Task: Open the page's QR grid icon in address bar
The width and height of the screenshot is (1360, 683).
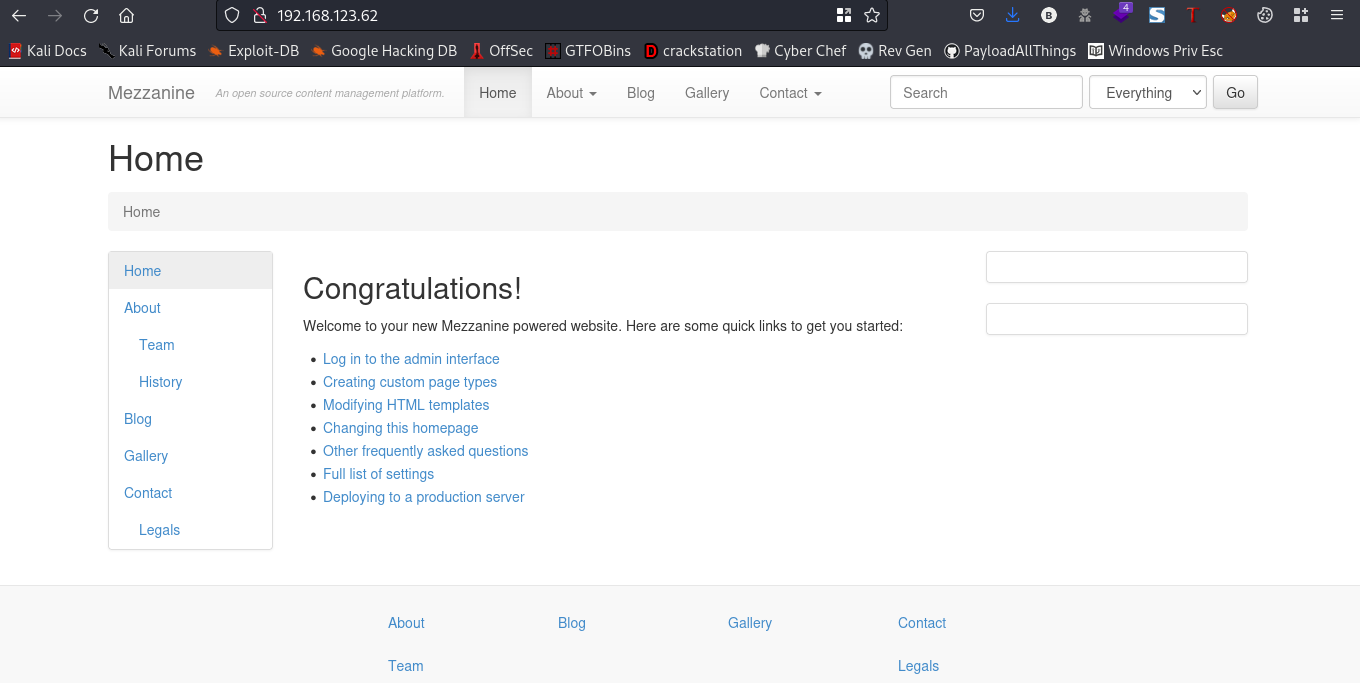Action: click(x=844, y=15)
